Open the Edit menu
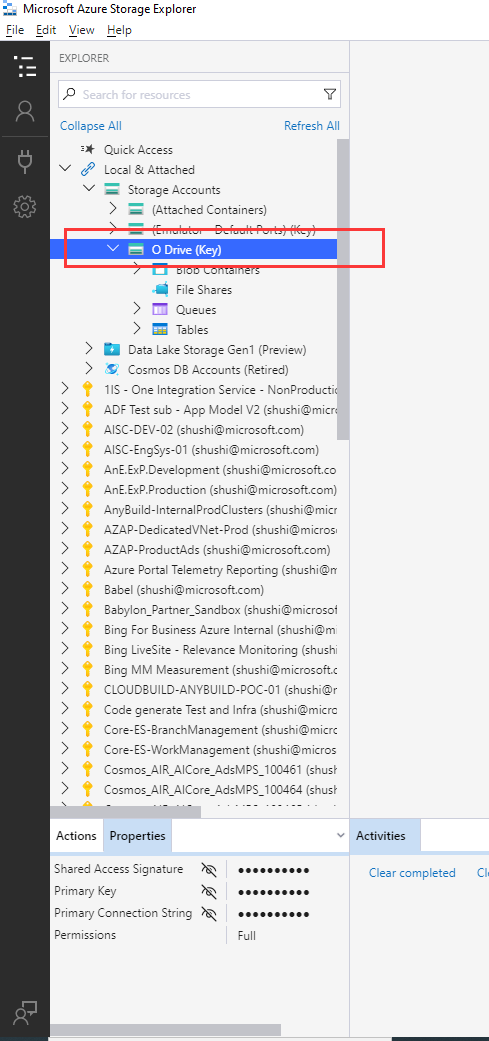This screenshot has height=1041, width=489. (46, 30)
